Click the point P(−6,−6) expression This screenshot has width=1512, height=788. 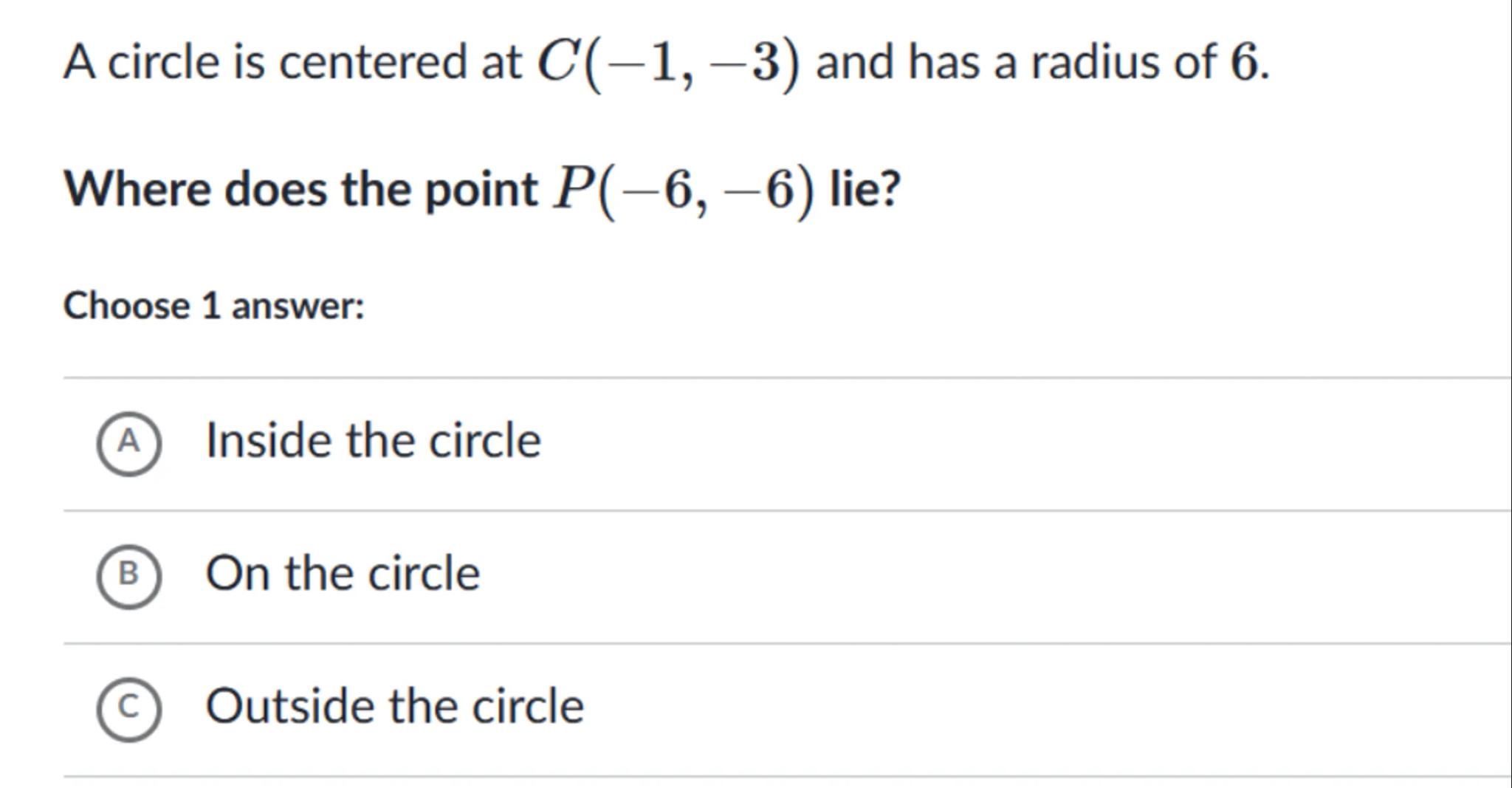pos(684,191)
